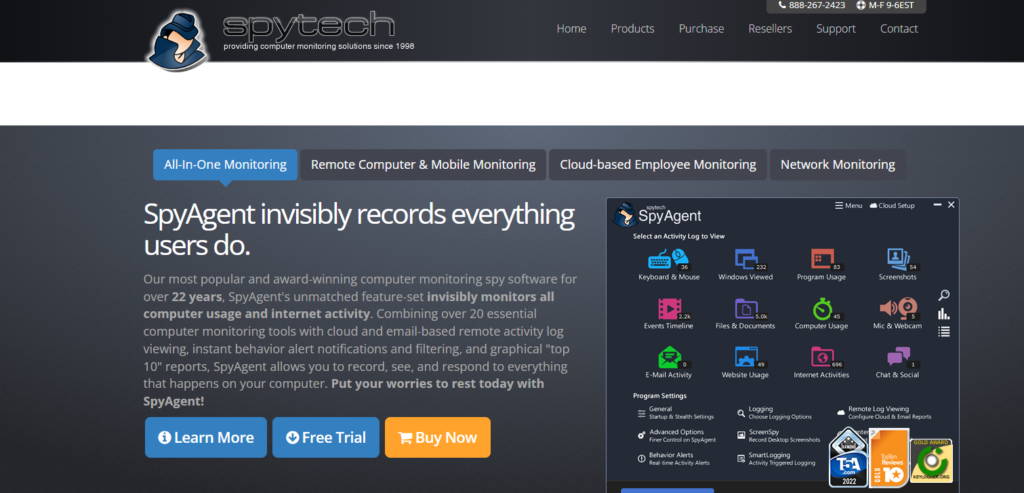The width and height of the screenshot is (1024, 493).
Task: View the Screenshots log icon
Action: coord(898,259)
